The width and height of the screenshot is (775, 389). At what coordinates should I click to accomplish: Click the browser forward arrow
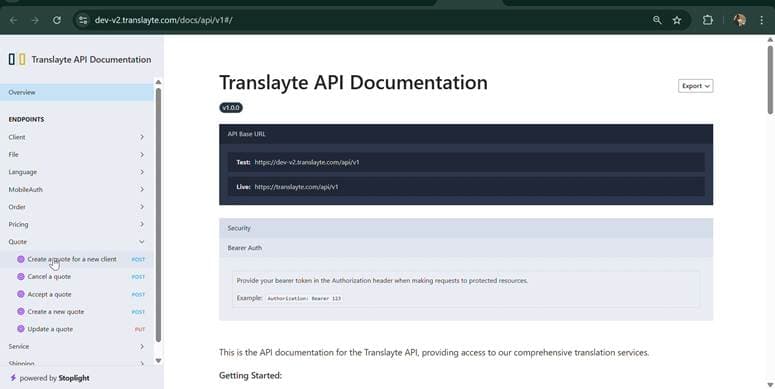pos(35,20)
